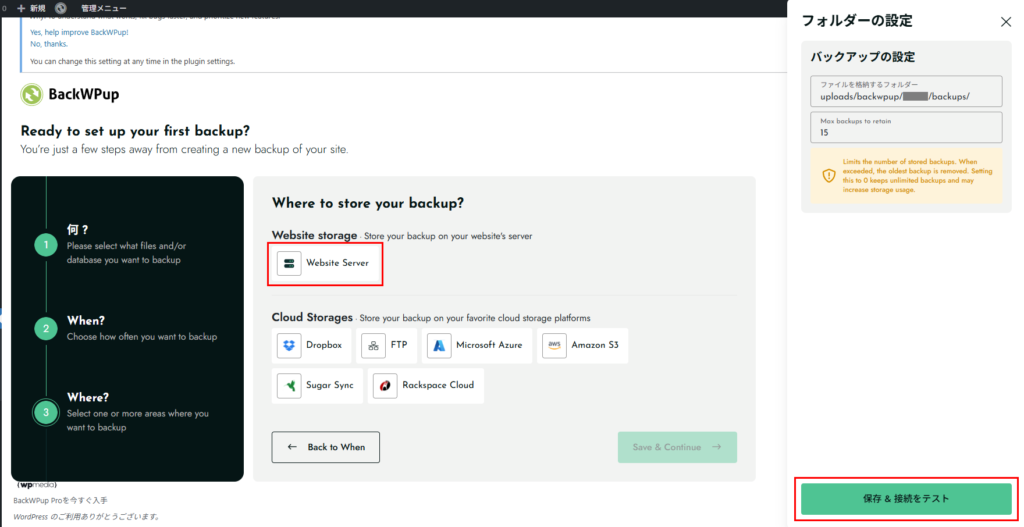The width and height of the screenshot is (1024, 527).
Task: Pick Microsoft Azure storage option
Action: tap(477, 345)
